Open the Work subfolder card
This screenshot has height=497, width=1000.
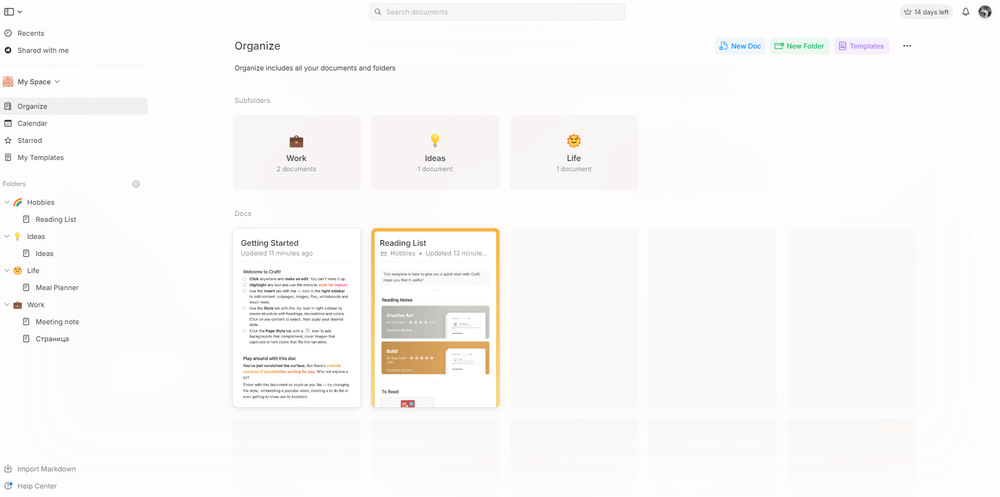click(x=297, y=152)
